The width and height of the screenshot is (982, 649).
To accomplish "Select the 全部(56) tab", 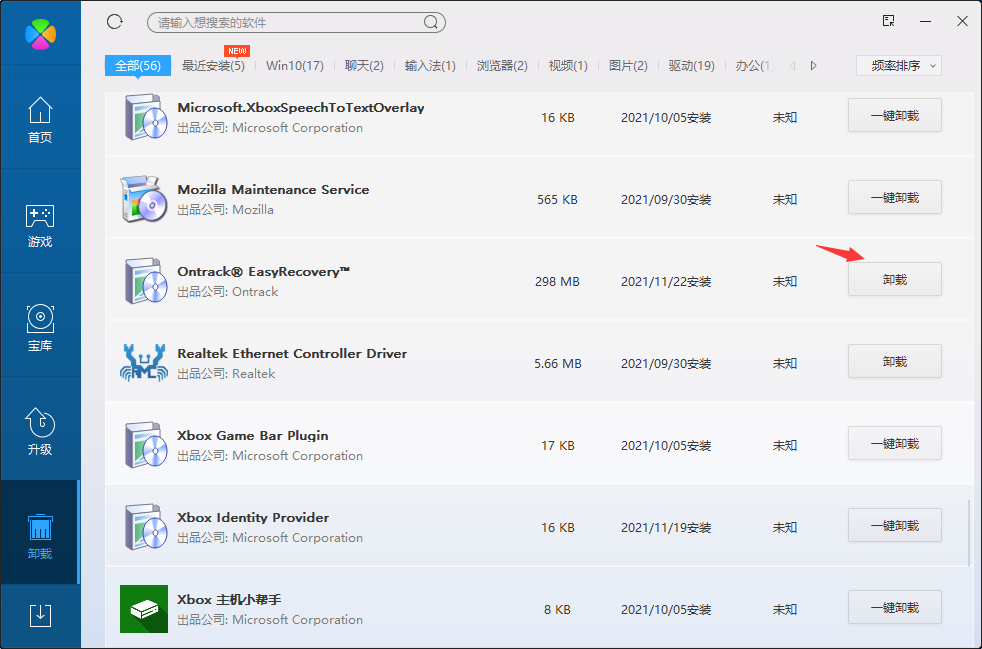I will point(138,65).
